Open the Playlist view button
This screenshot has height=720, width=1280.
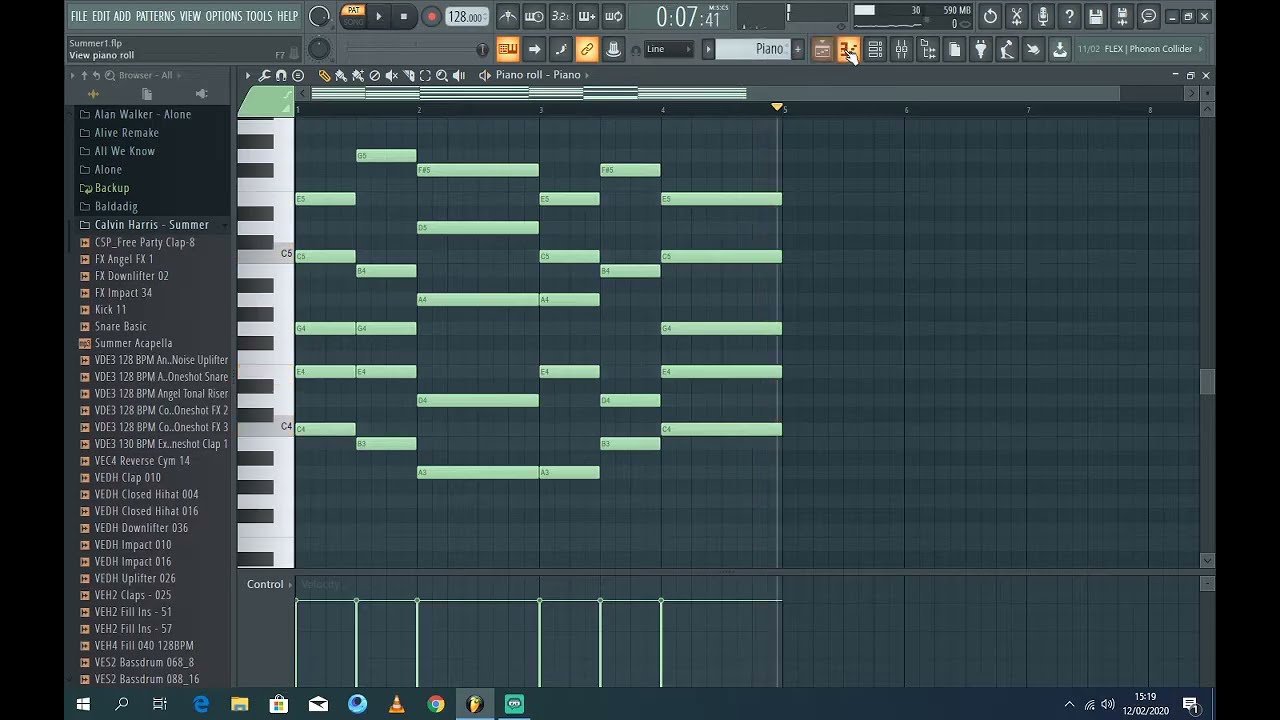pyautogui.click(x=822, y=49)
